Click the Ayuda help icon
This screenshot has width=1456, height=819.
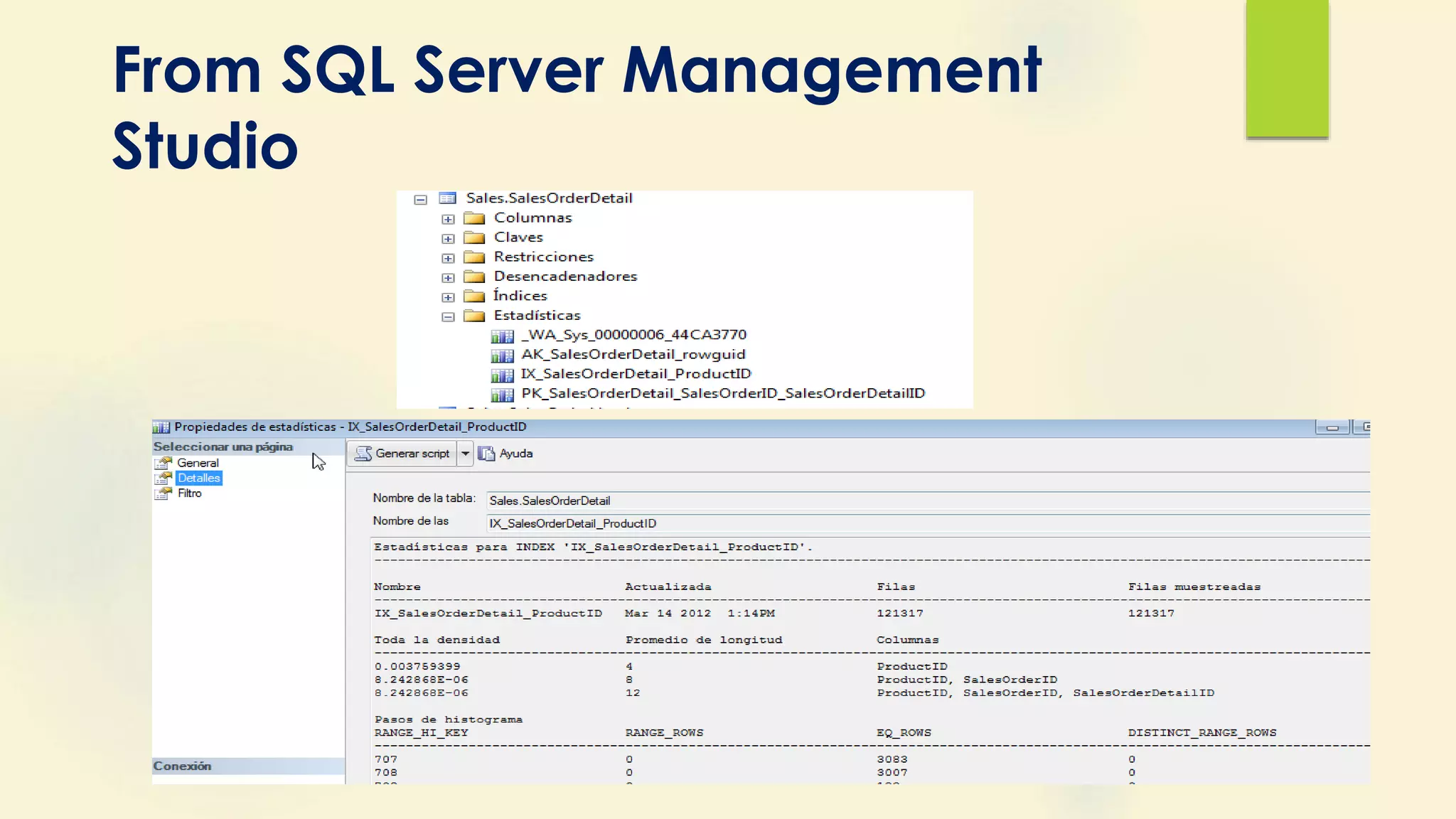(486, 454)
